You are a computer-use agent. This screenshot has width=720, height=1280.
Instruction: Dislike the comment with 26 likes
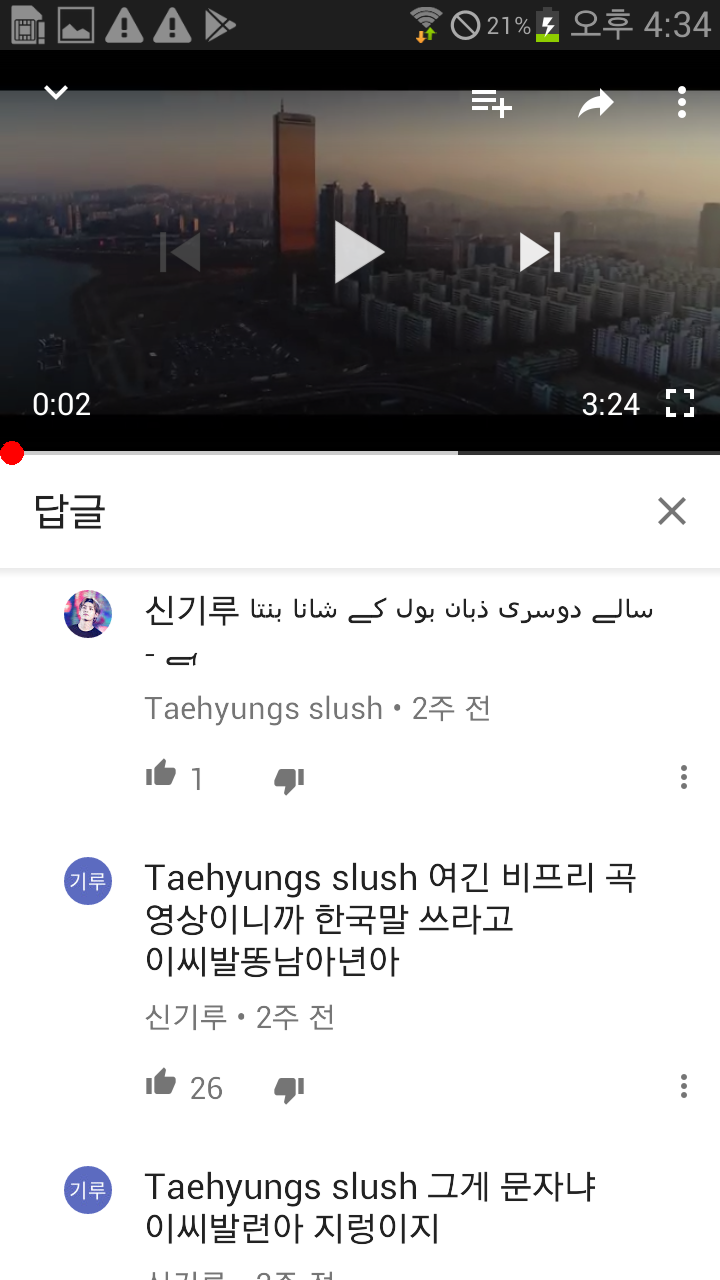point(289,1089)
